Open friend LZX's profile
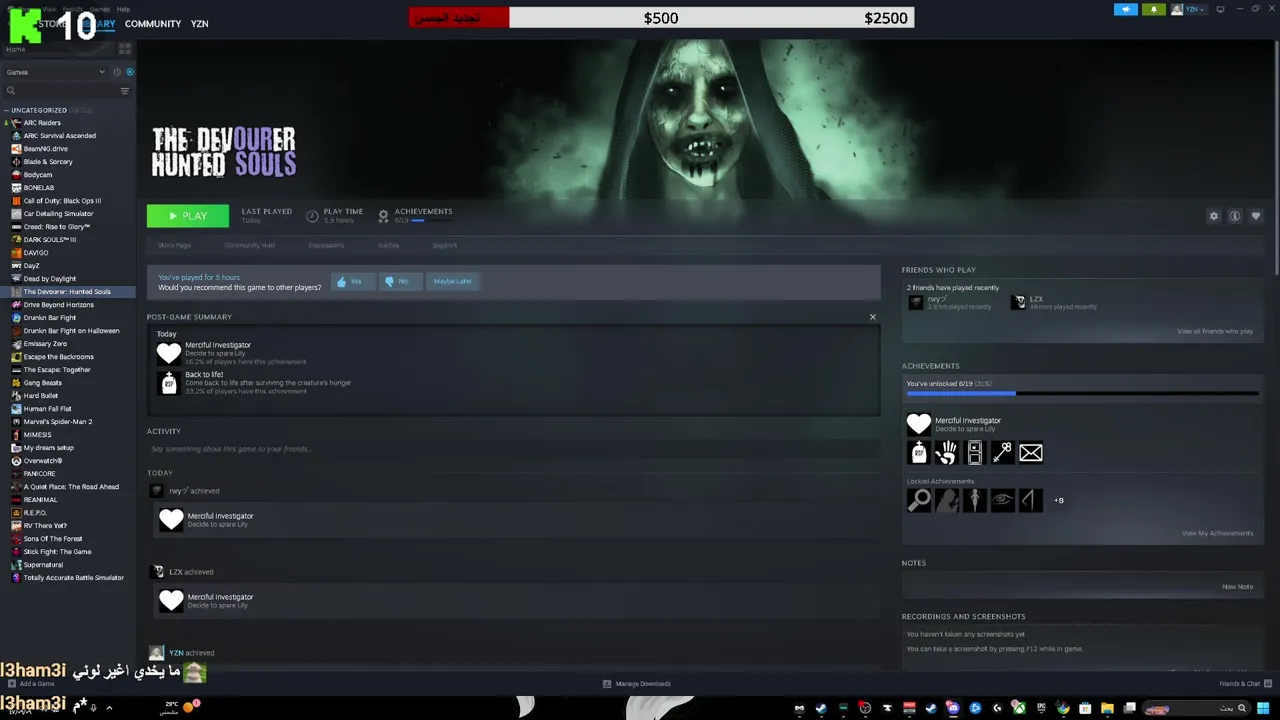The height and width of the screenshot is (720, 1280). click(1036, 299)
